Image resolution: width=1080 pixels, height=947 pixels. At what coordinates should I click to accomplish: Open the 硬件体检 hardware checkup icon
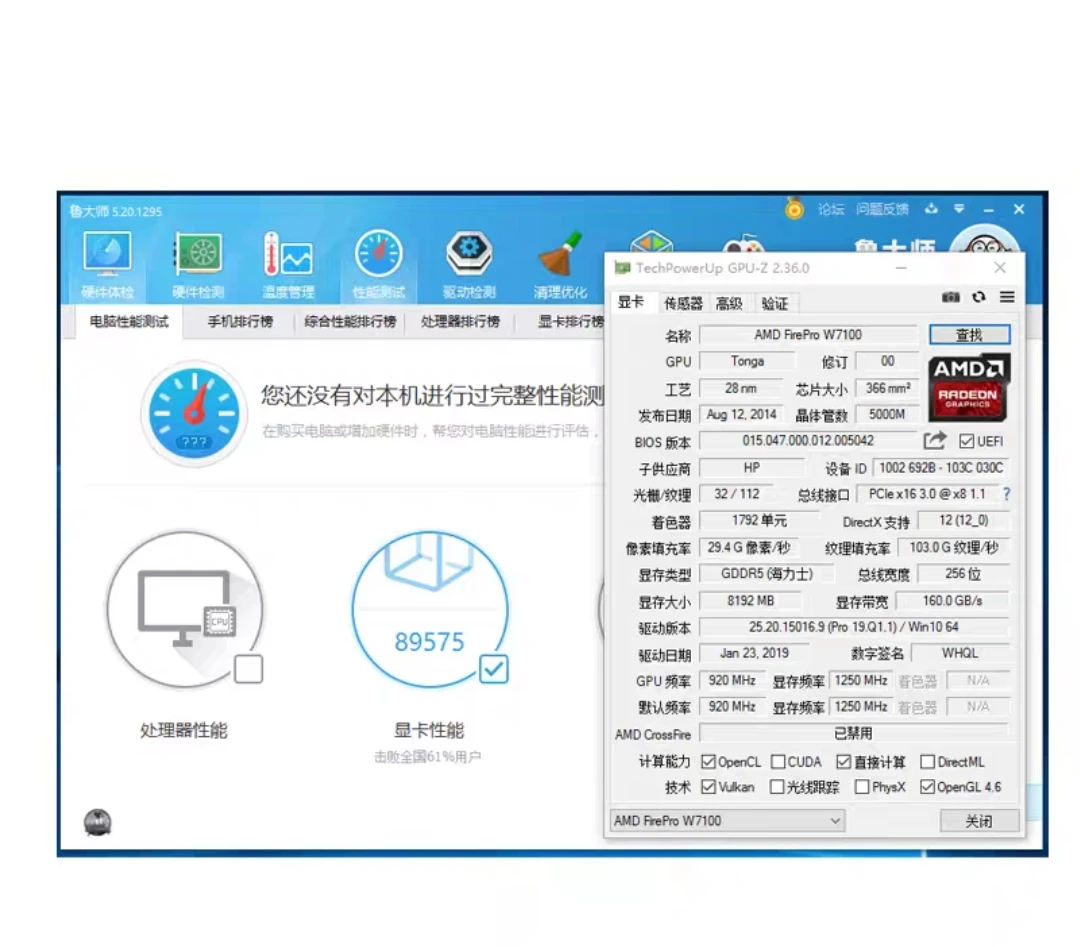point(107,266)
